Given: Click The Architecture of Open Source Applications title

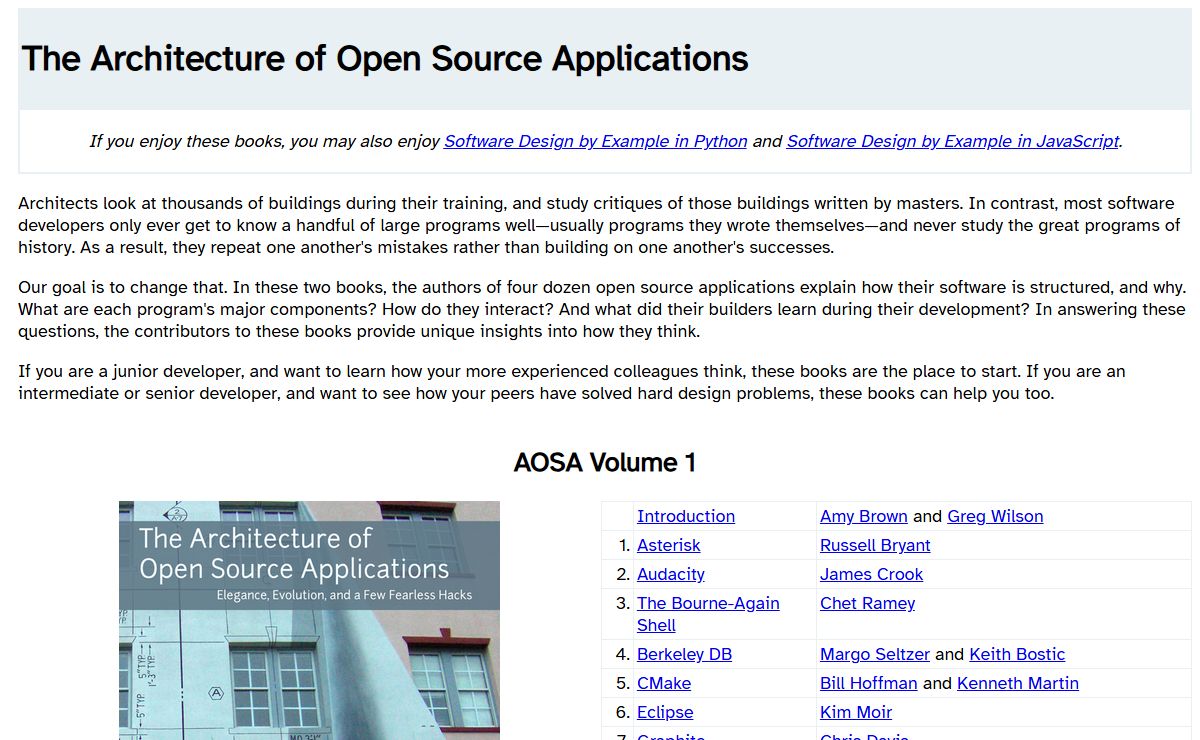Looking at the screenshot, I should (x=385, y=58).
